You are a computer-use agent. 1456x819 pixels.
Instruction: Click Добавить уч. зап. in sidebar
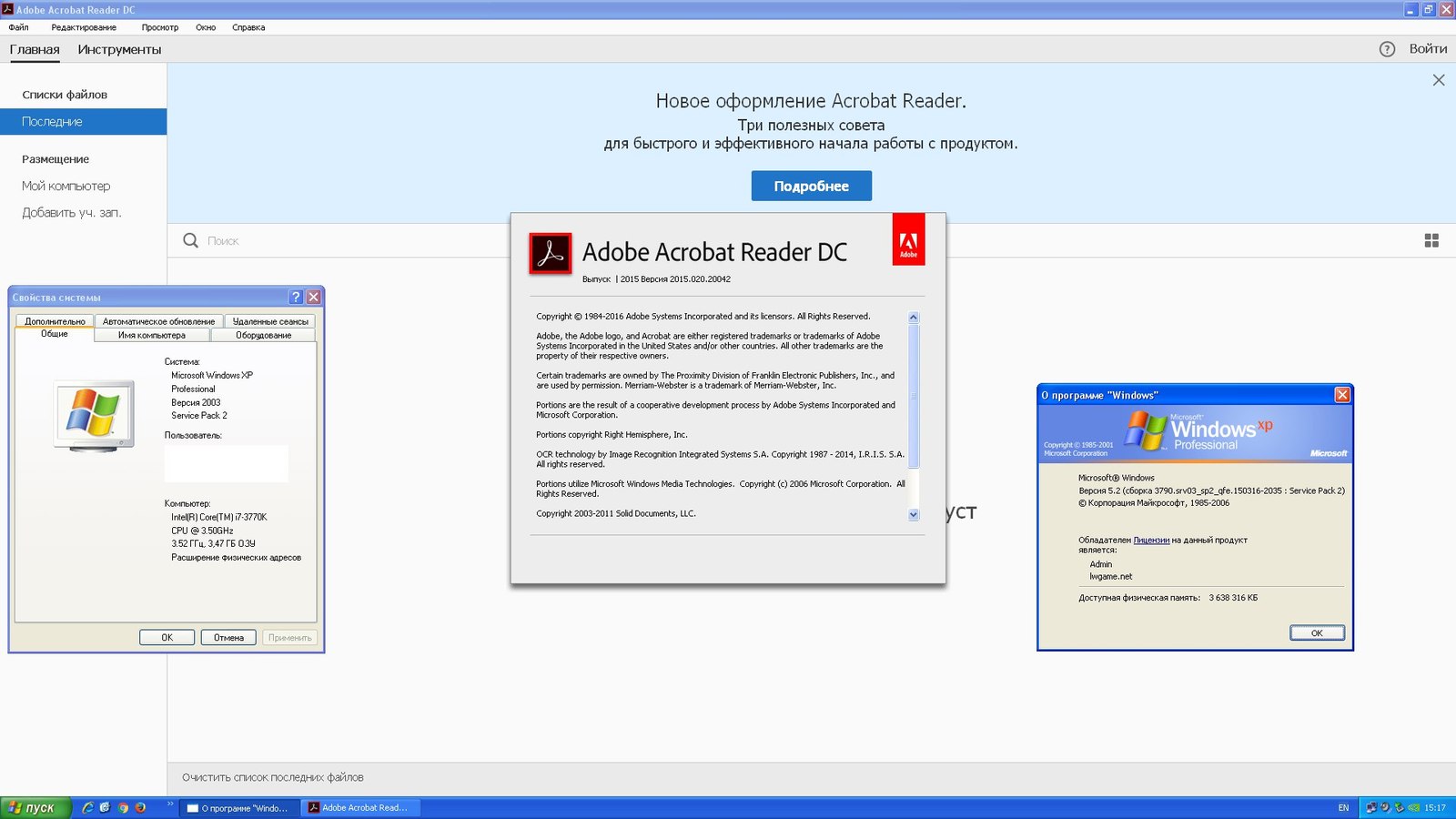[x=72, y=212]
